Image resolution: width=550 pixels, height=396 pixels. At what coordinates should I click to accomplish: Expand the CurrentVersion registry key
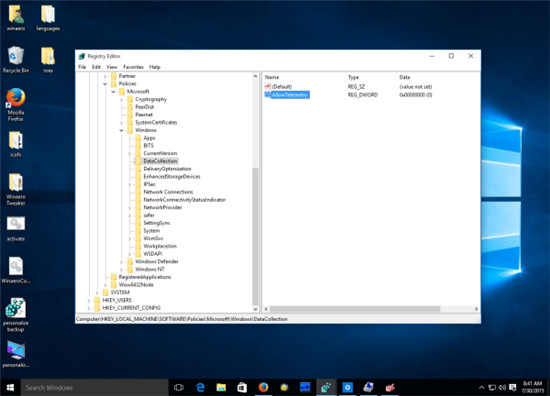click(x=130, y=153)
